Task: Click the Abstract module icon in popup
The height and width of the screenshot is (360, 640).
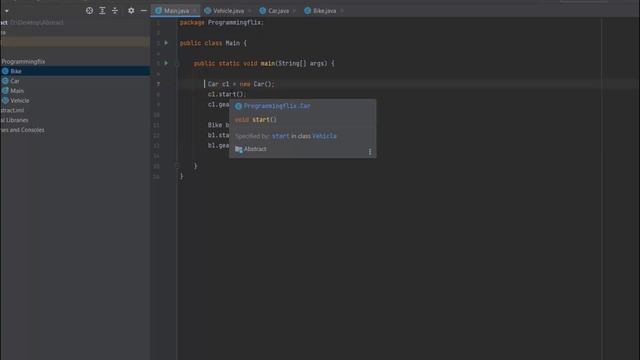Action: coord(239,150)
